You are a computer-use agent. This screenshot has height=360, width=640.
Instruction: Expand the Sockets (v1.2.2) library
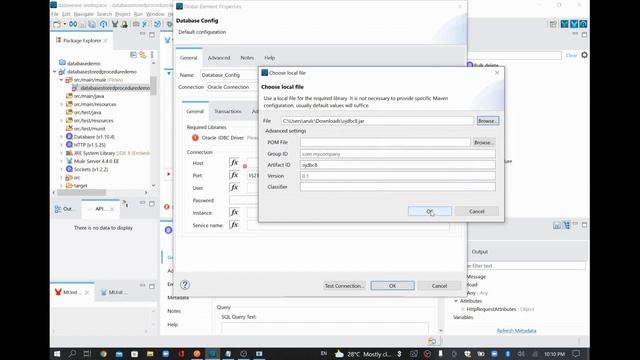pyautogui.click(x=62, y=169)
